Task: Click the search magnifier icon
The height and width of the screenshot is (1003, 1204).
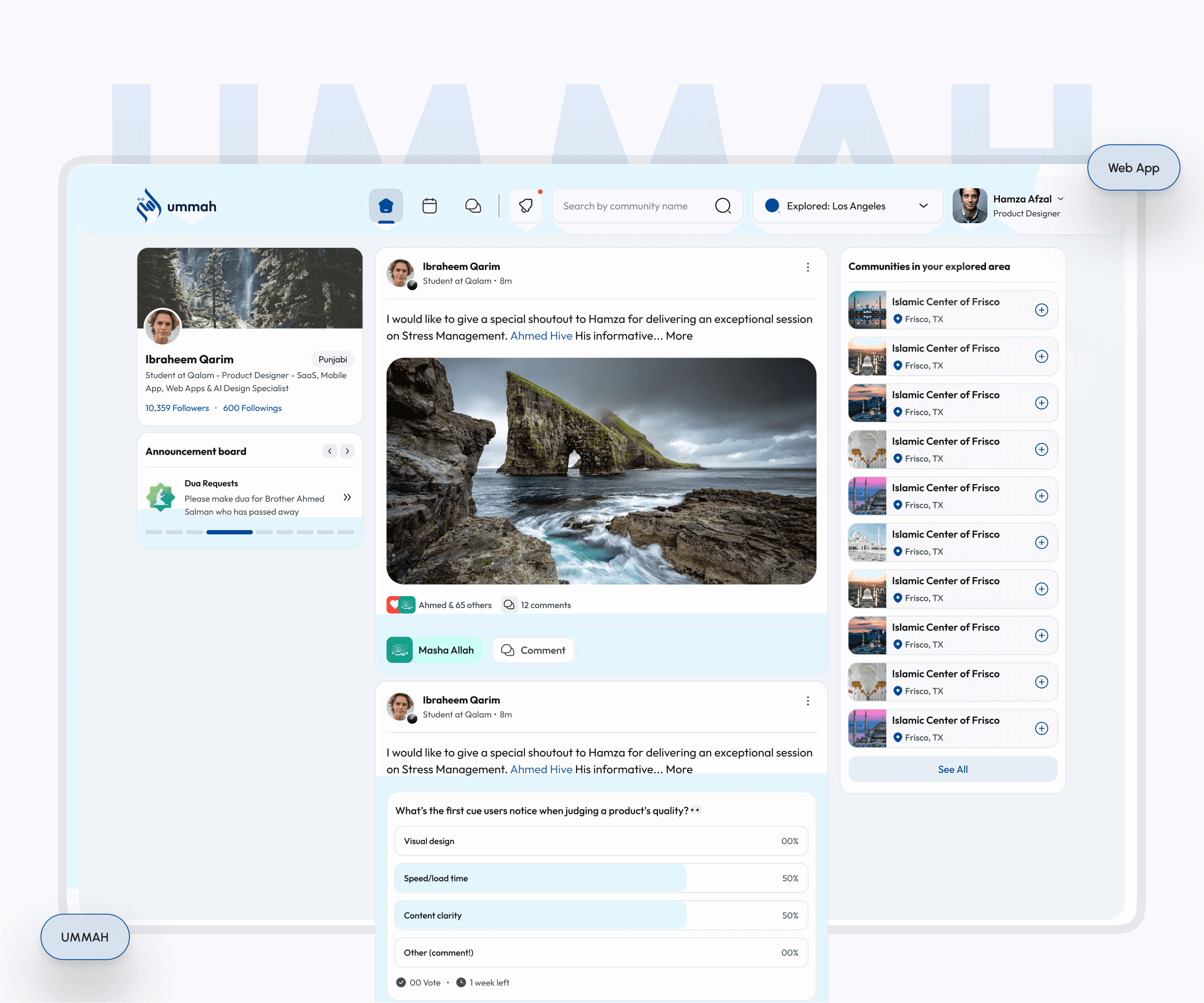Action: [723, 206]
